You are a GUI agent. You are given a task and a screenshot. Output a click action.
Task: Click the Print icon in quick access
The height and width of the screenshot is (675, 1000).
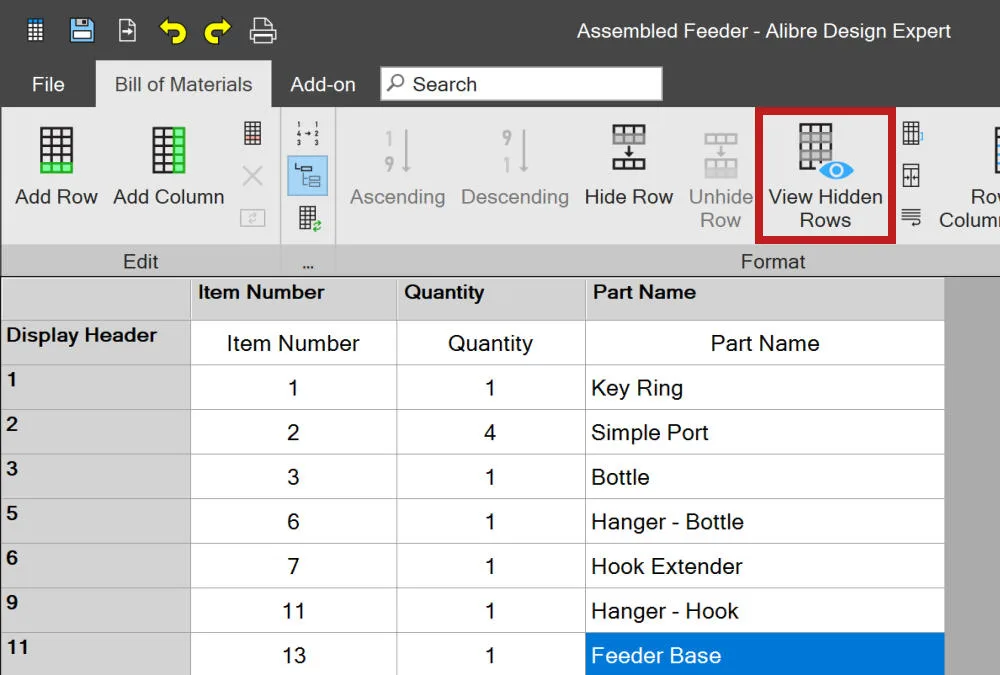[263, 31]
